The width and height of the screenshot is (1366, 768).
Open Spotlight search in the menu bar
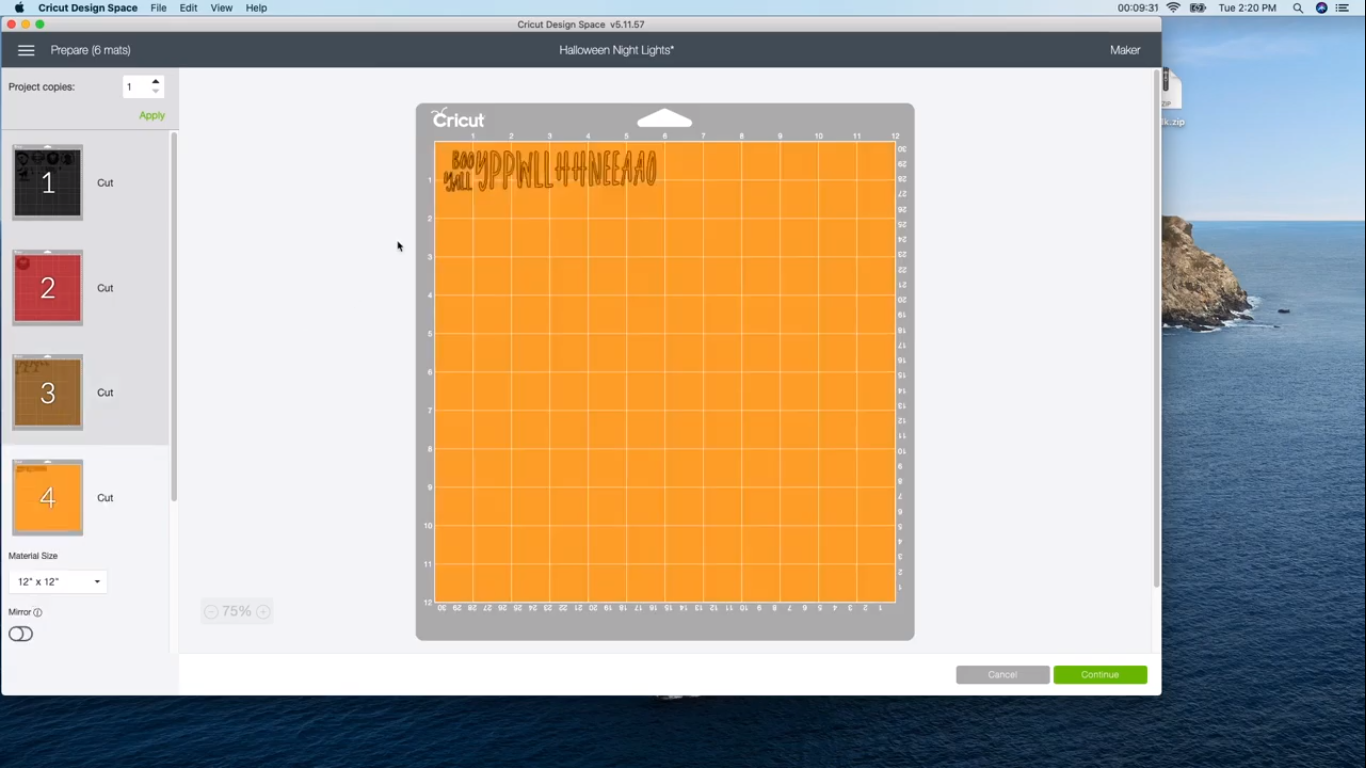pyautogui.click(x=1298, y=8)
